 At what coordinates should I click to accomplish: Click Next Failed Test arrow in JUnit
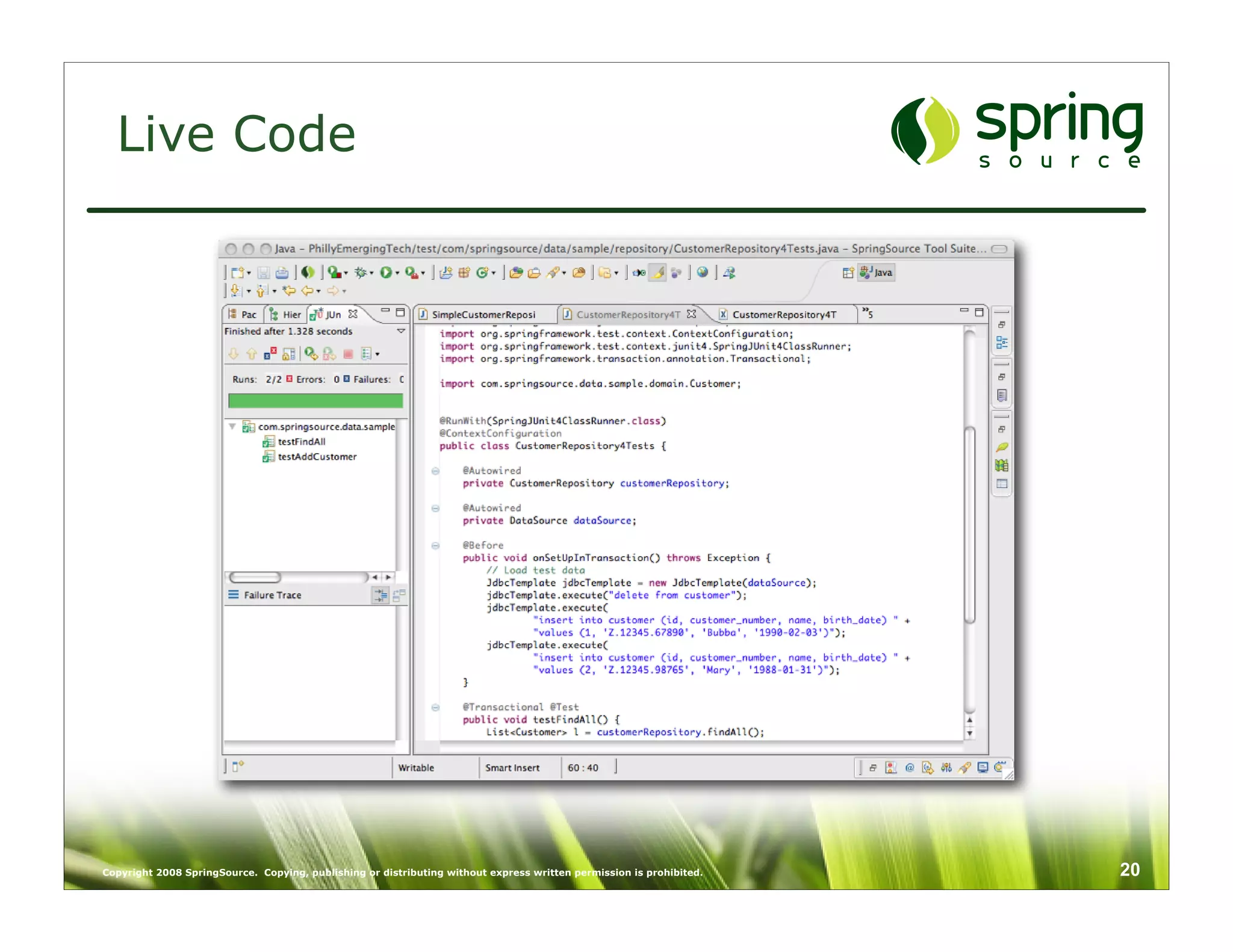pos(234,354)
